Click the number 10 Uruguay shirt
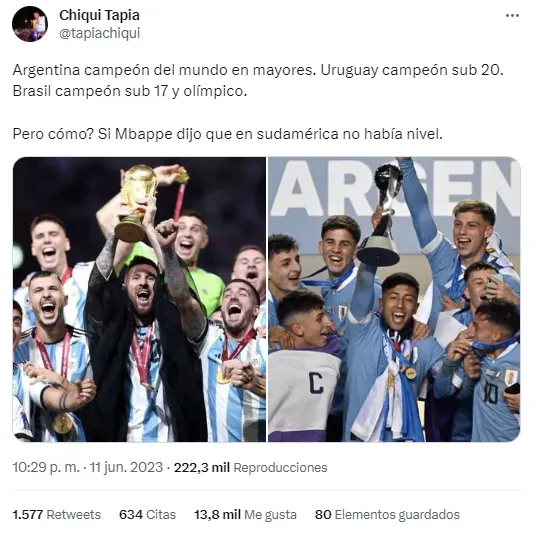536x537 pixels. coord(490,394)
